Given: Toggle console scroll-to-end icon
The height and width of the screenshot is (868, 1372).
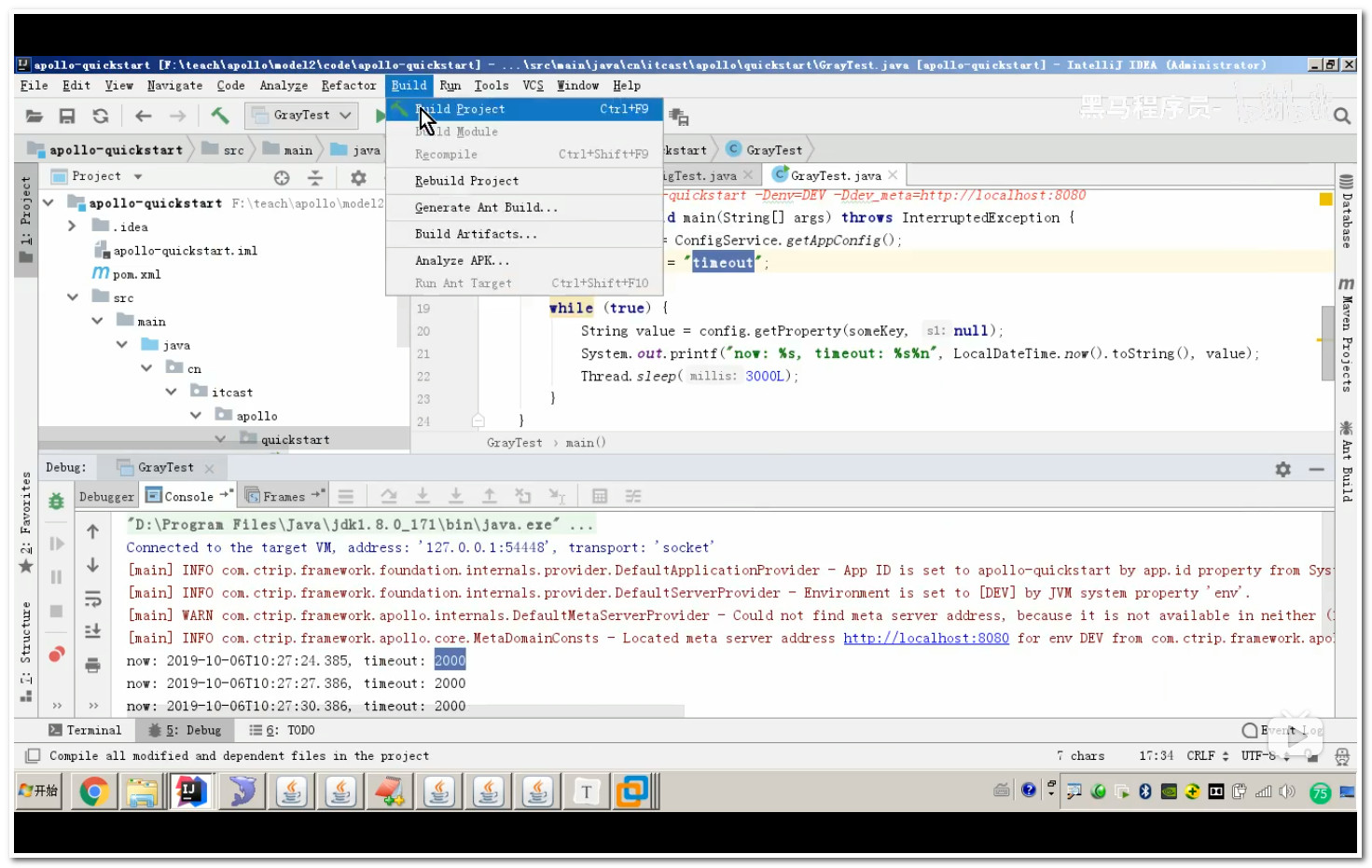Looking at the screenshot, I should pyautogui.click(x=92, y=631).
